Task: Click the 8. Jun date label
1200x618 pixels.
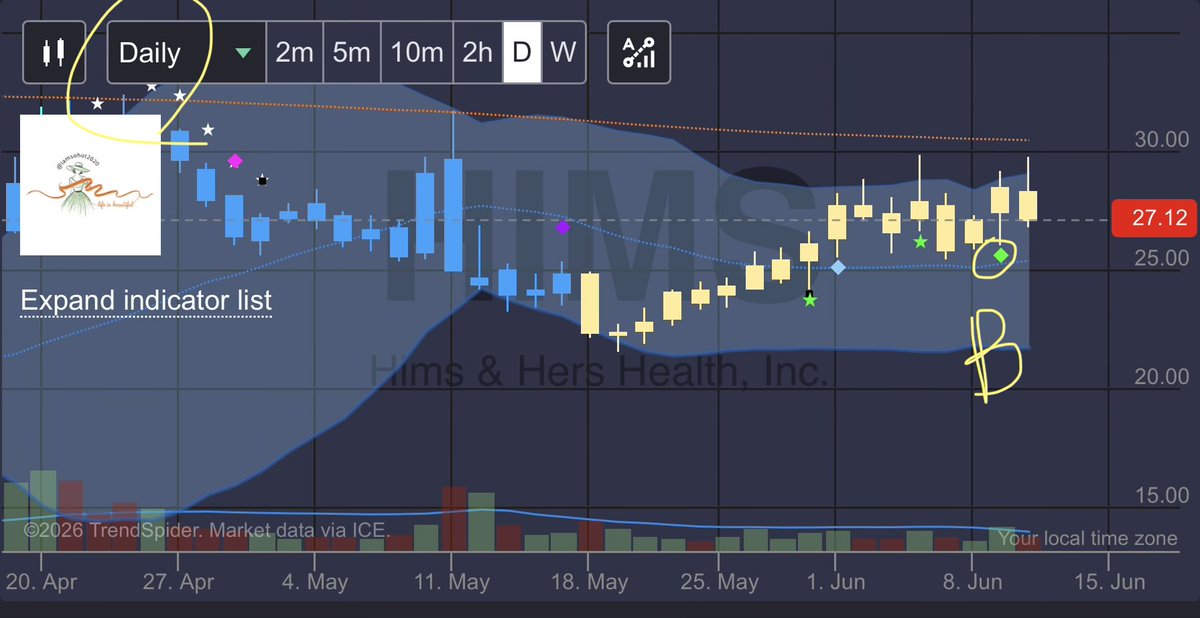Action: click(971, 581)
